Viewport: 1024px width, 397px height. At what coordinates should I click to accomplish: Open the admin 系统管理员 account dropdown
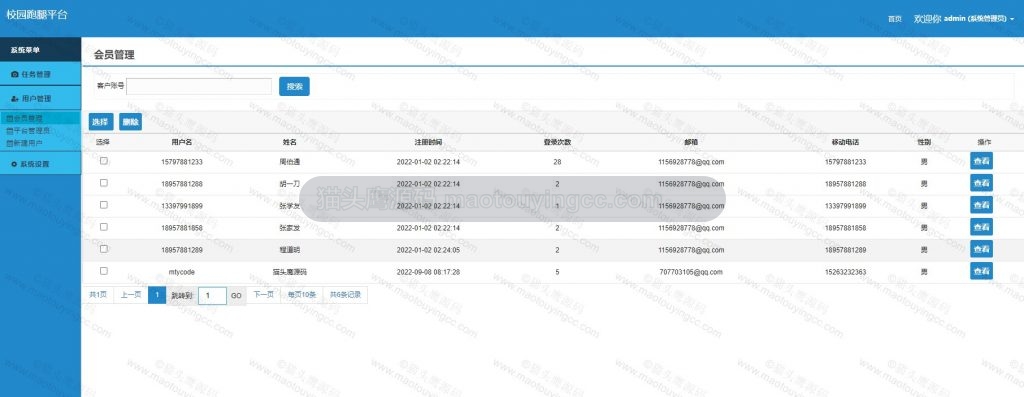point(964,19)
